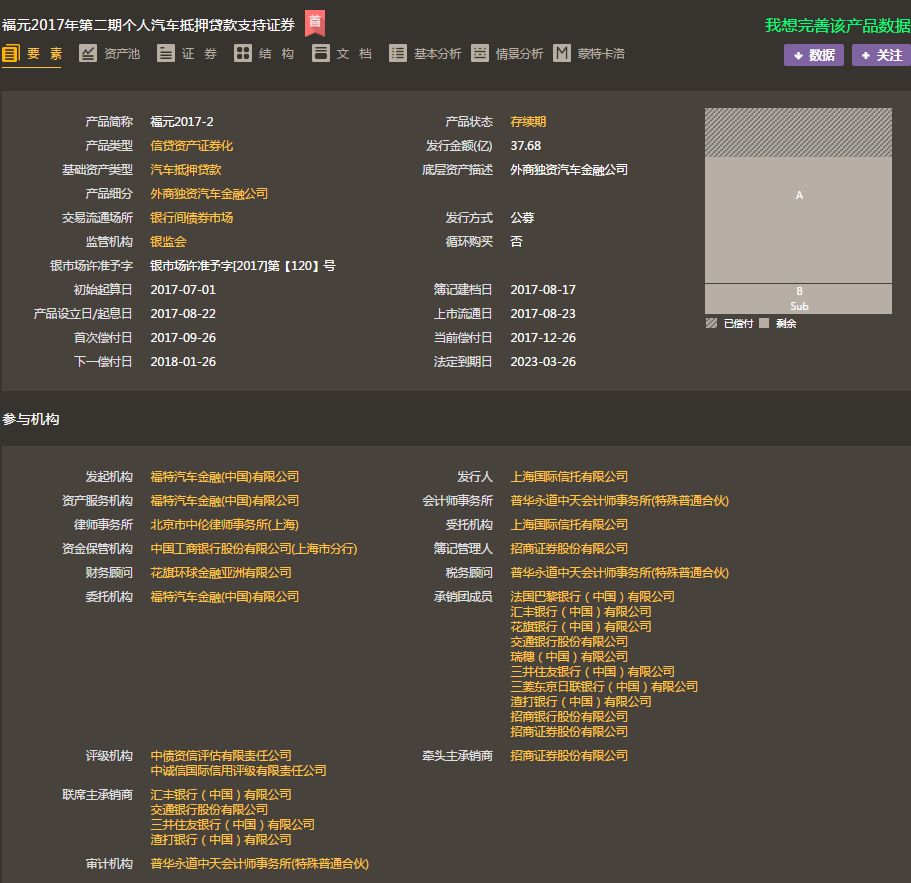911x883 pixels.
Task: Click the 结构 grid icon
Action: (x=243, y=53)
